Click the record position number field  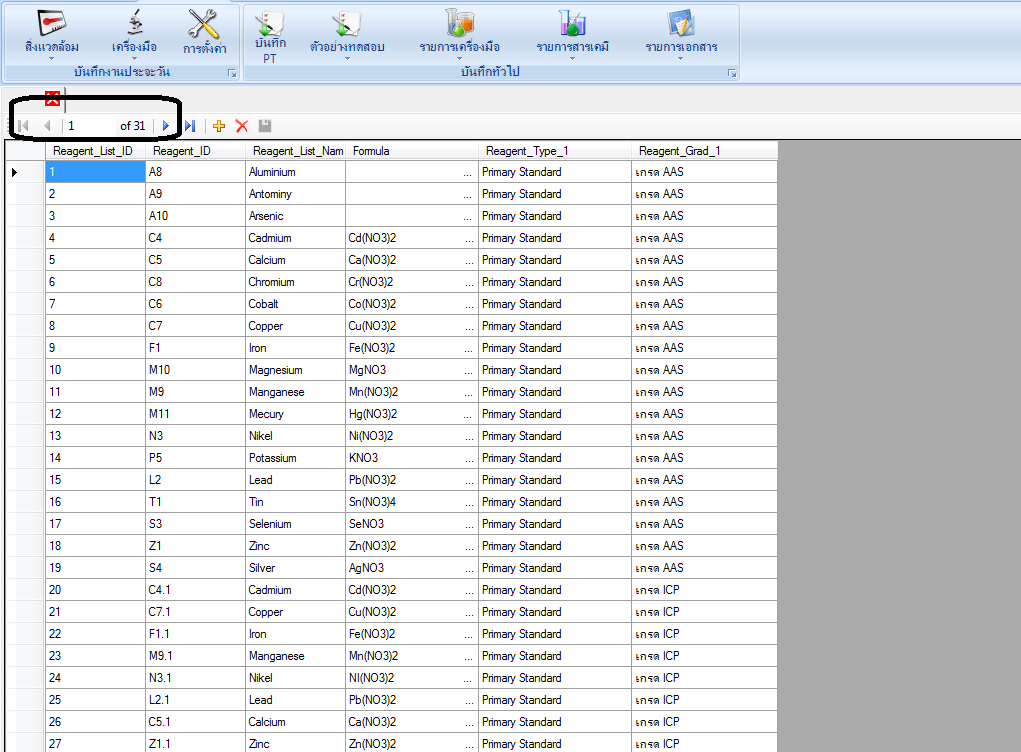pos(88,126)
